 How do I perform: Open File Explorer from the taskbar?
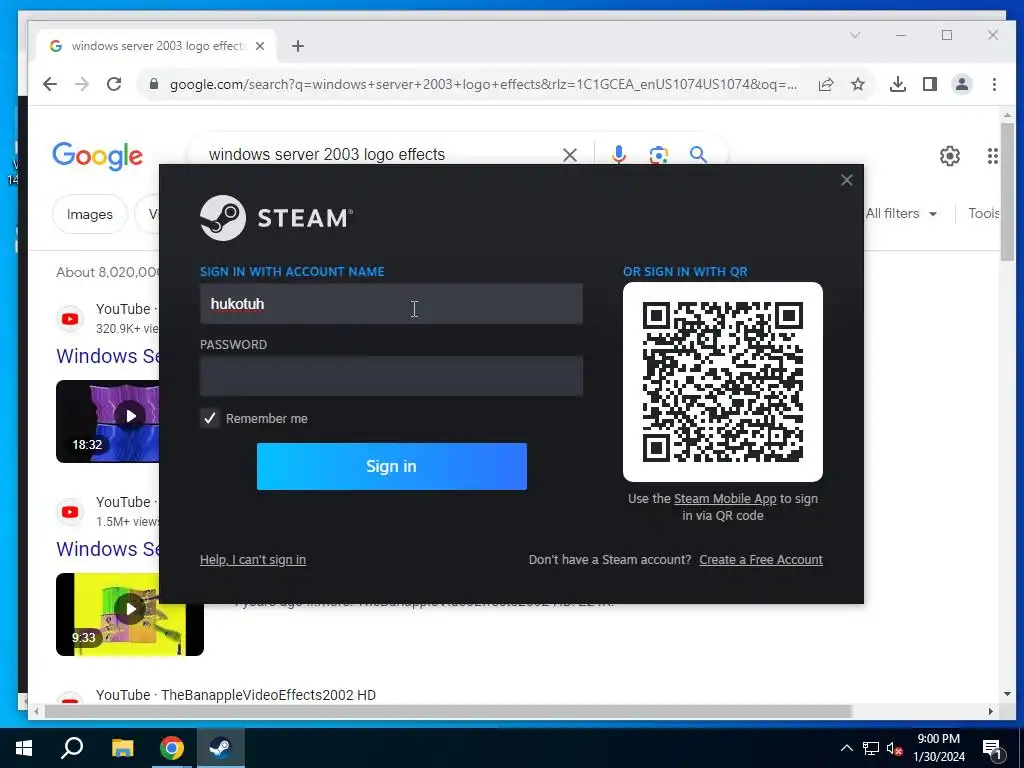coord(122,748)
